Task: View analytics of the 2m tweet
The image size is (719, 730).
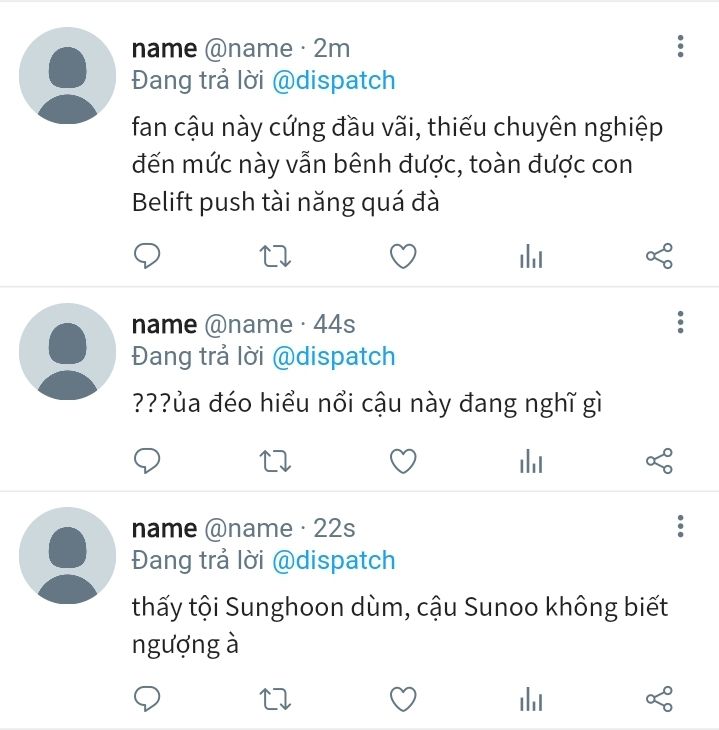Action: click(x=531, y=256)
